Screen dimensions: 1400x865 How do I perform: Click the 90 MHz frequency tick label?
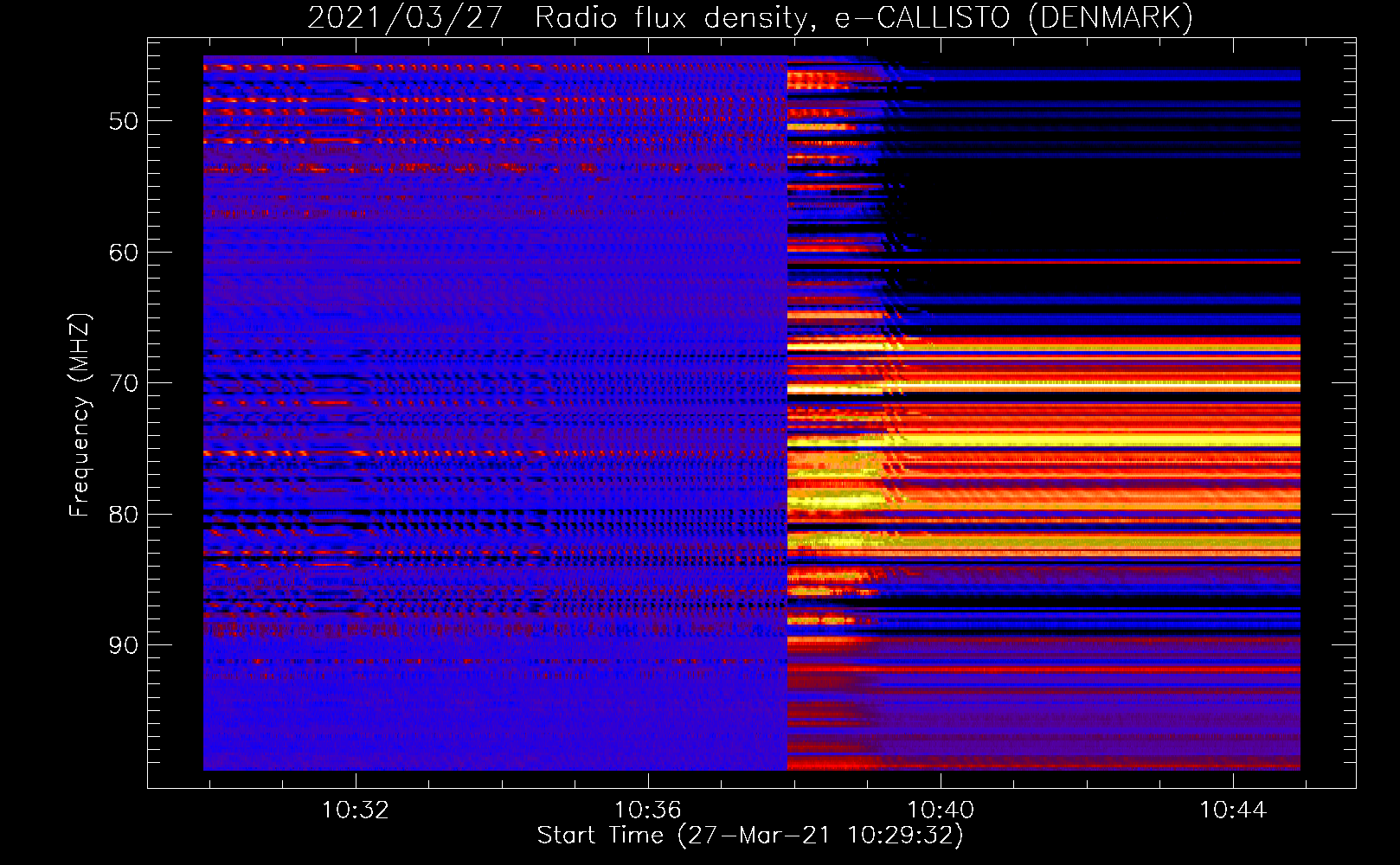pyautogui.click(x=124, y=645)
